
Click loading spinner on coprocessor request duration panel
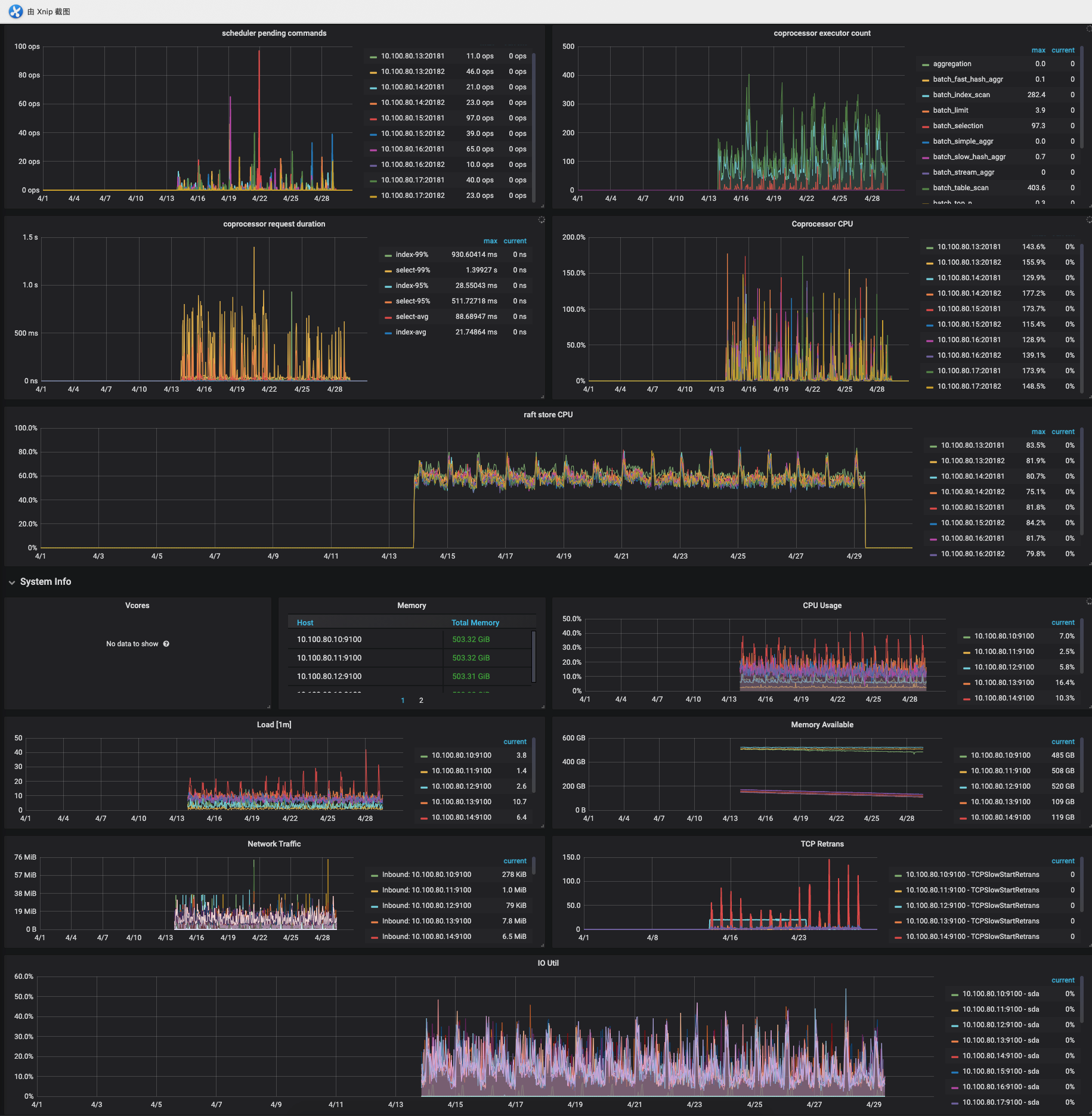(542, 220)
